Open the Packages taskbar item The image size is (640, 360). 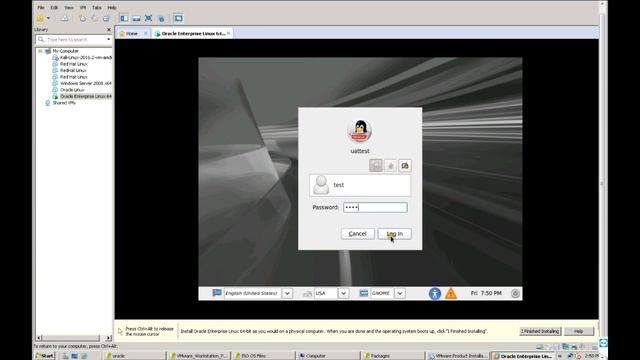coord(393,356)
